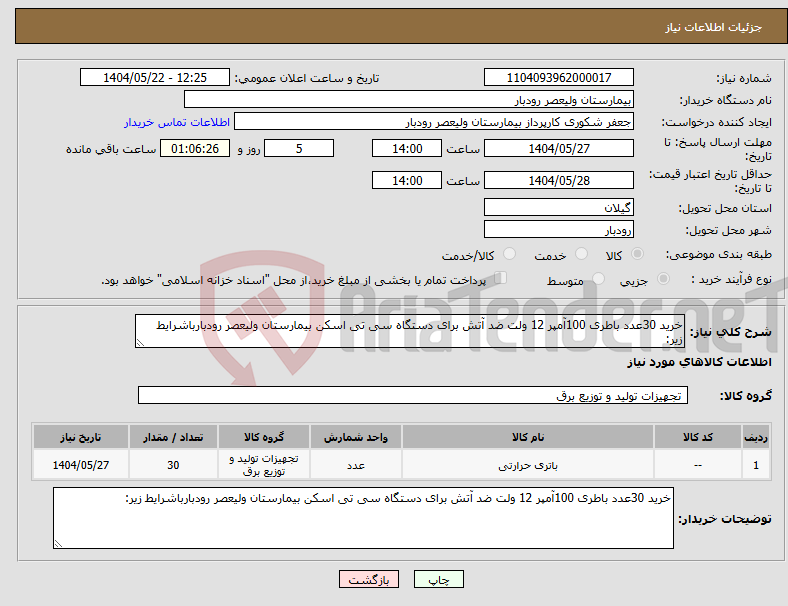
Task: Toggle the Islamic treasury payment checkbox
Action: click(x=501, y=278)
